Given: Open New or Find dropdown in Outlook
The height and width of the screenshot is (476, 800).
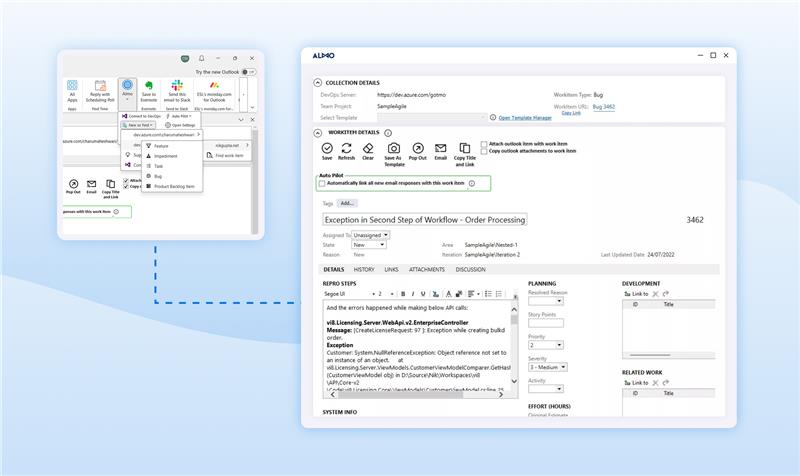Looking at the screenshot, I should (138, 125).
